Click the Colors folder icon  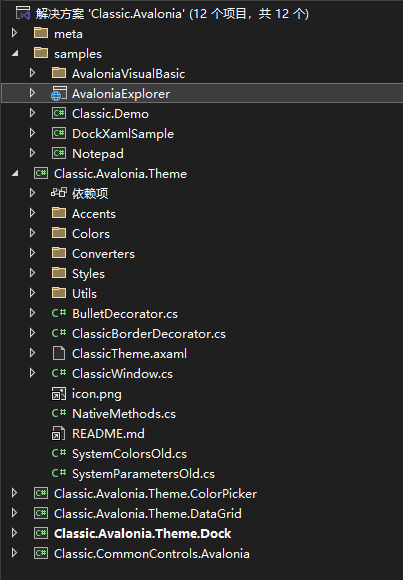click(x=59, y=233)
